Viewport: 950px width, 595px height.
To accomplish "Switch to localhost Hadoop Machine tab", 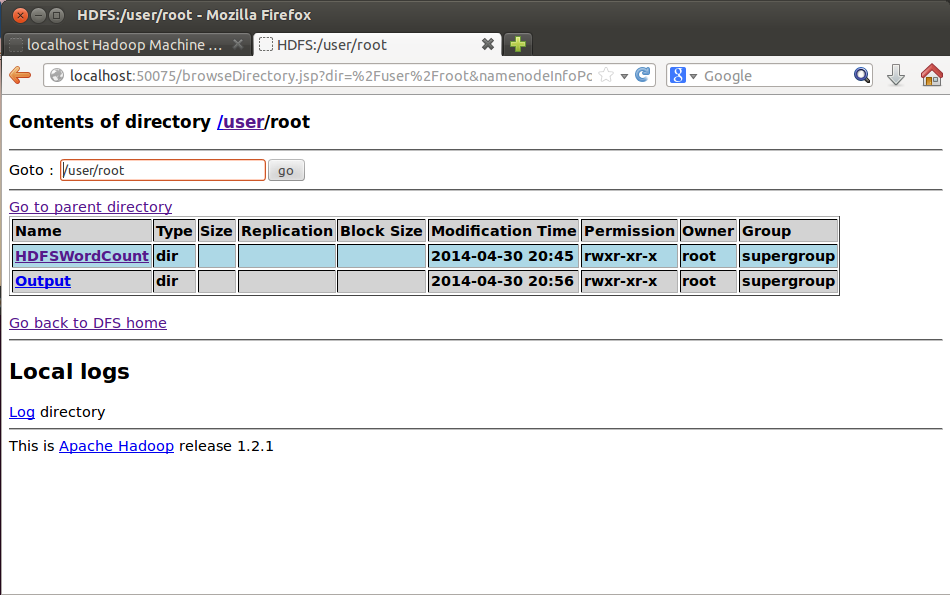I will tap(127, 45).
